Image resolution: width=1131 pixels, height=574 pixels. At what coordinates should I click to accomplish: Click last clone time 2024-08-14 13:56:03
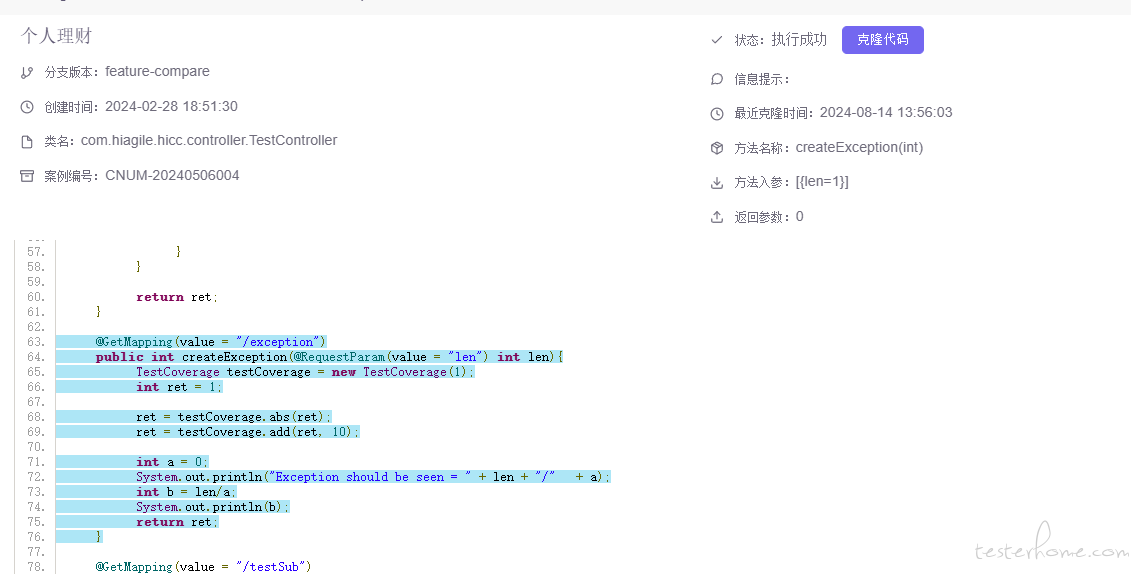[886, 112]
